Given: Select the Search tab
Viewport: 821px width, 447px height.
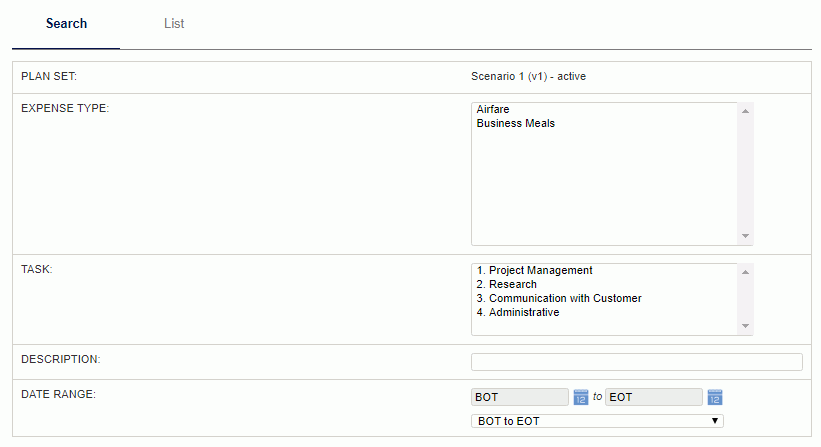Looking at the screenshot, I should [66, 24].
